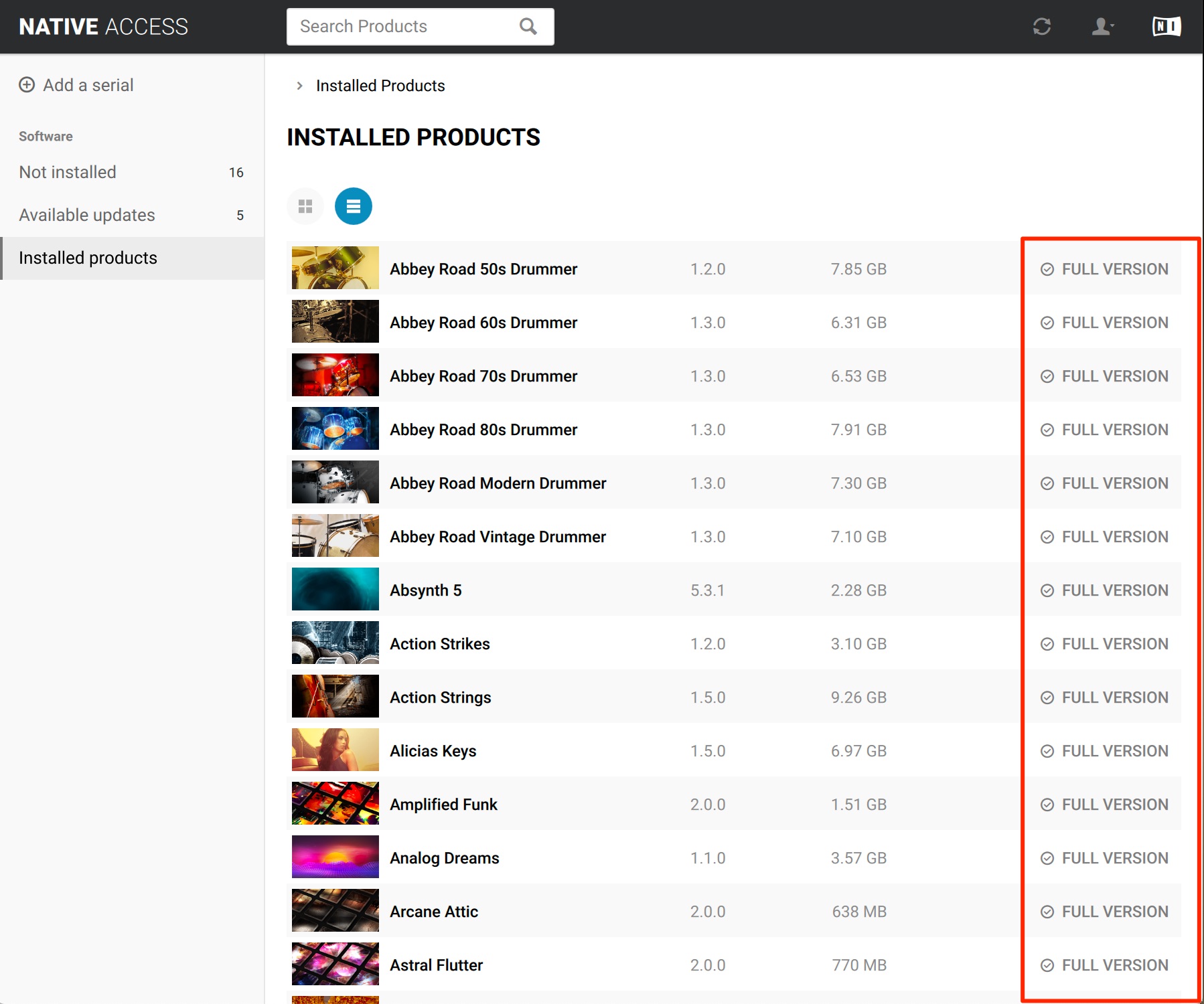Click the search magnifier icon
This screenshot has width=1204, height=1004.
(528, 27)
